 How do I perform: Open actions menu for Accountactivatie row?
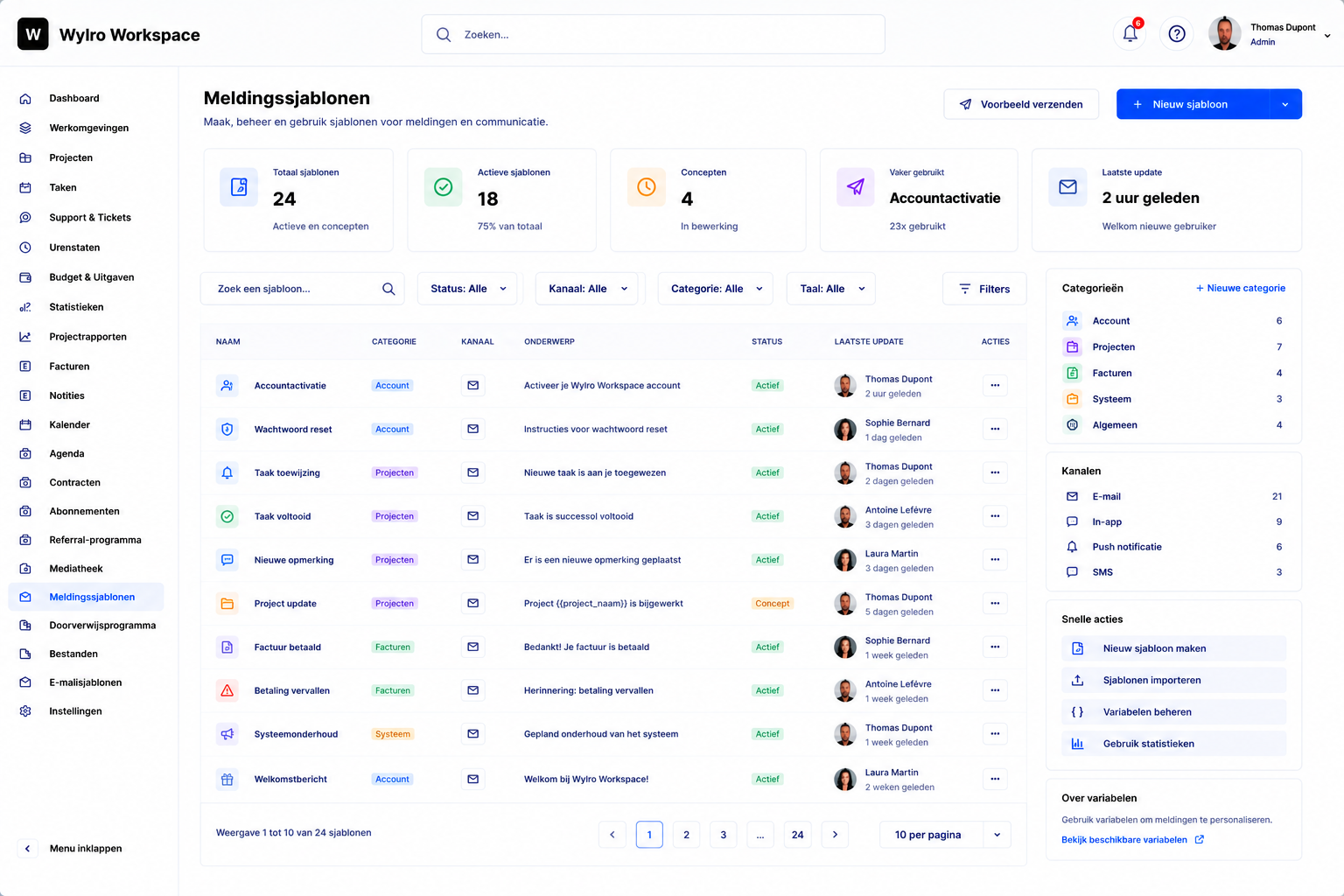[x=995, y=385]
